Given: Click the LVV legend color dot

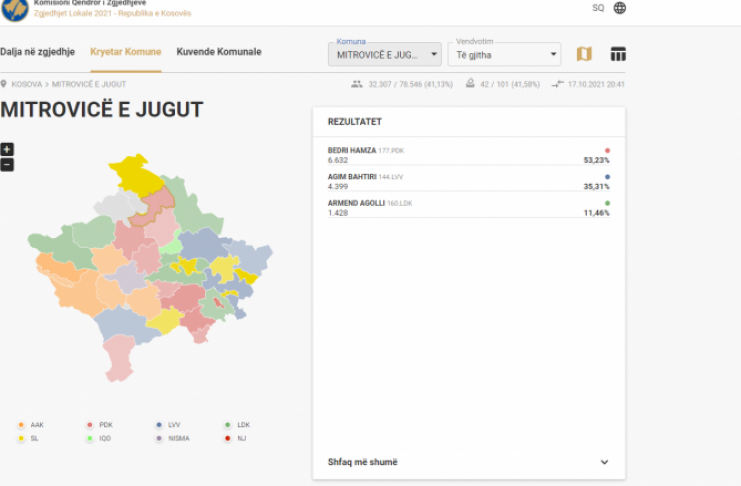Looking at the screenshot, I should (x=159, y=425).
